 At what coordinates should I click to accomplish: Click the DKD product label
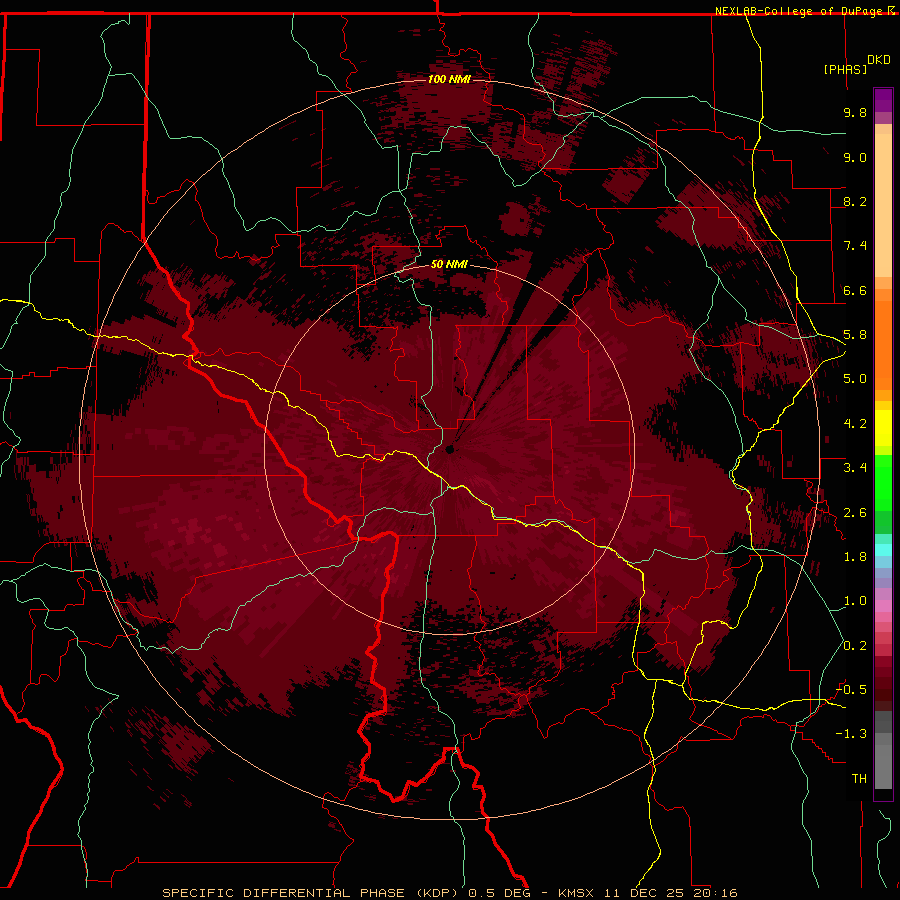pos(879,60)
